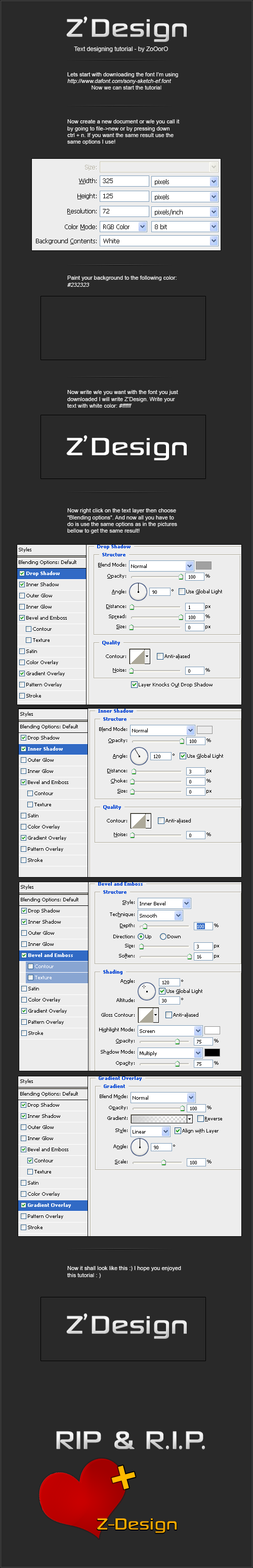Open the Drop Shadow Quality contour thumbnail

[x=137, y=656]
